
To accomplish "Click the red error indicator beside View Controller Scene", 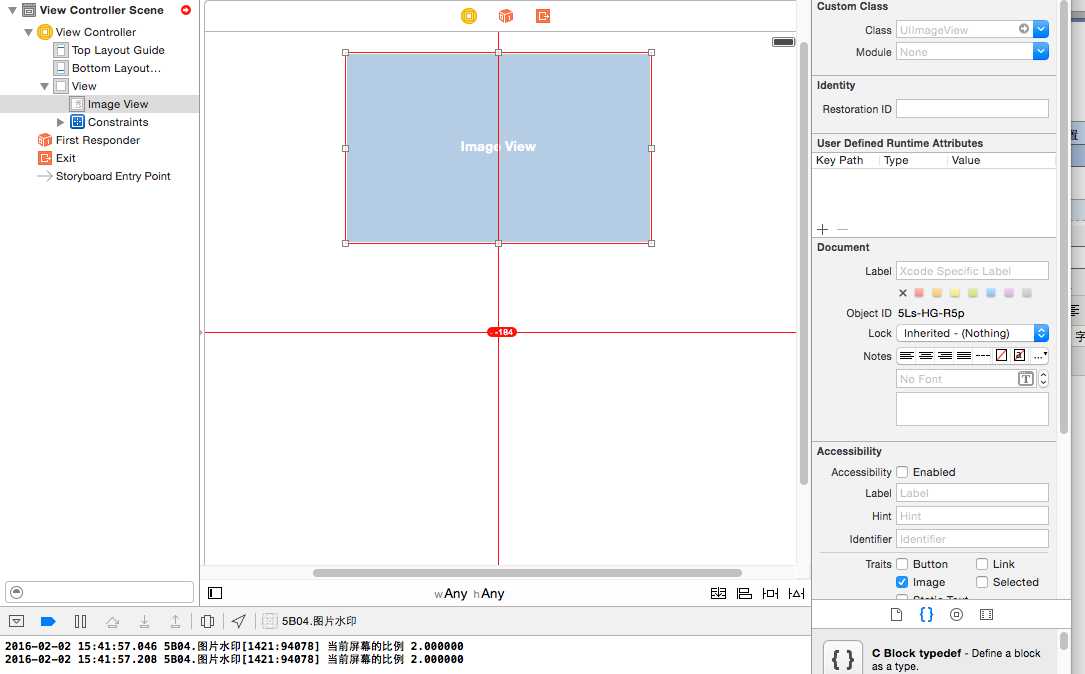I will click(185, 10).
